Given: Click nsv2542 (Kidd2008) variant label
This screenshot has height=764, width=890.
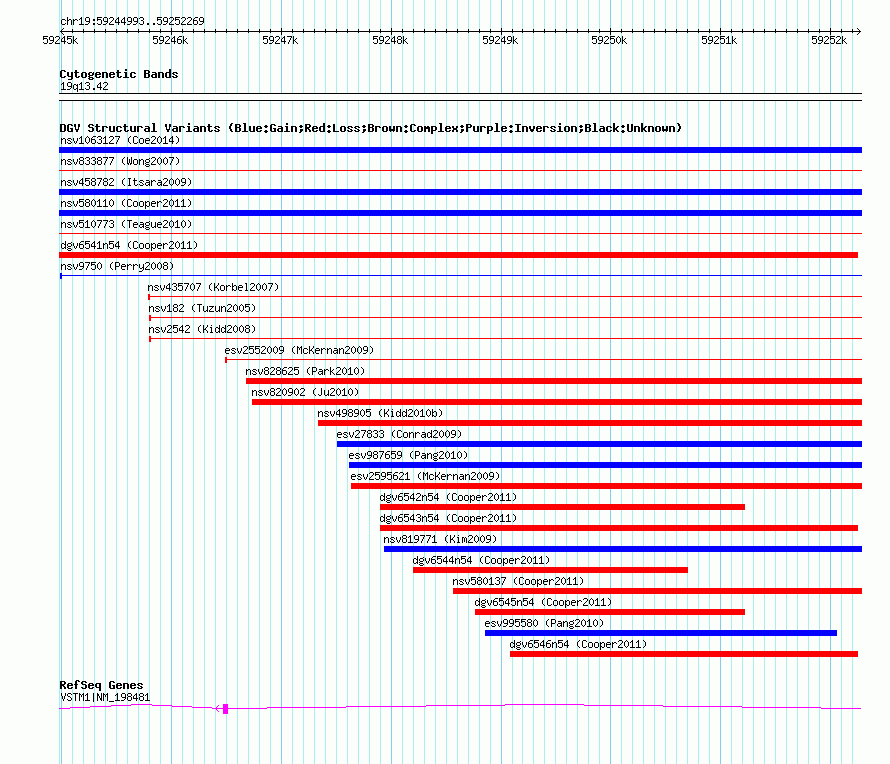Looking at the screenshot, I should pos(202,329).
